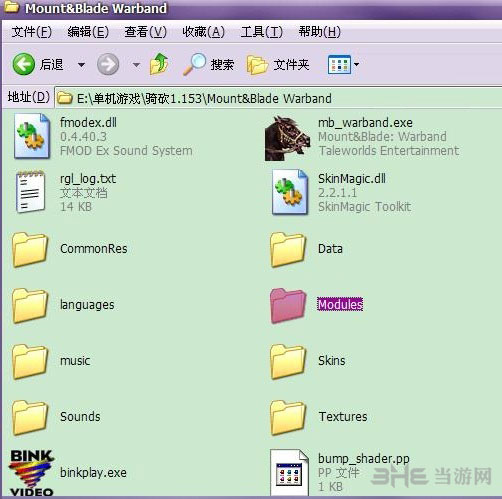Open the 文件(F) menu
The height and width of the screenshot is (499, 502).
click(32, 32)
